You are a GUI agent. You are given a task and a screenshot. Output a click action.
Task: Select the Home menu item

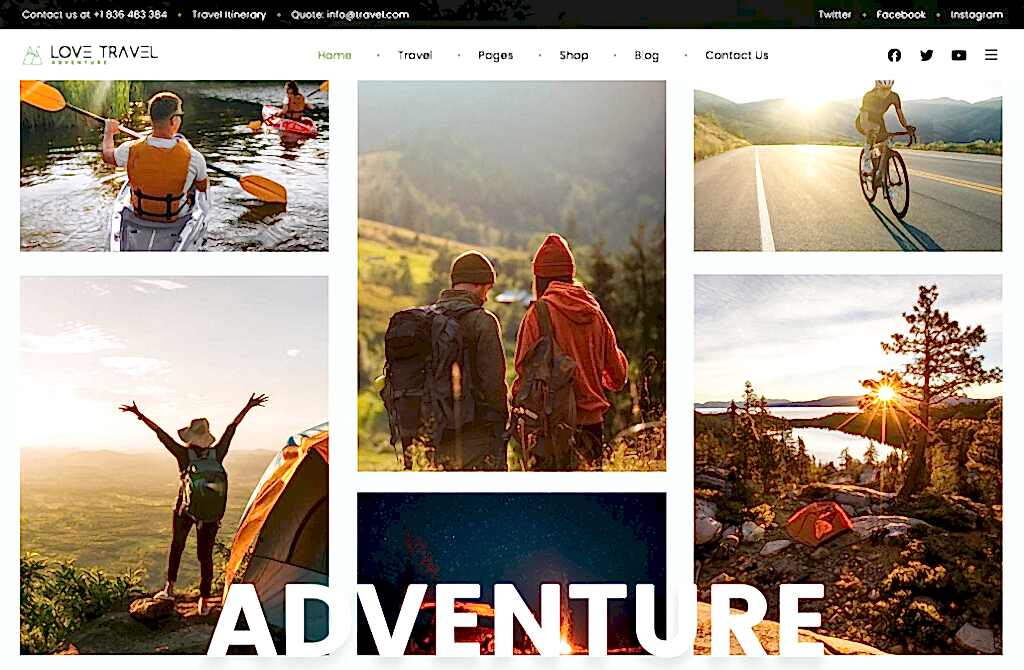click(334, 56)
